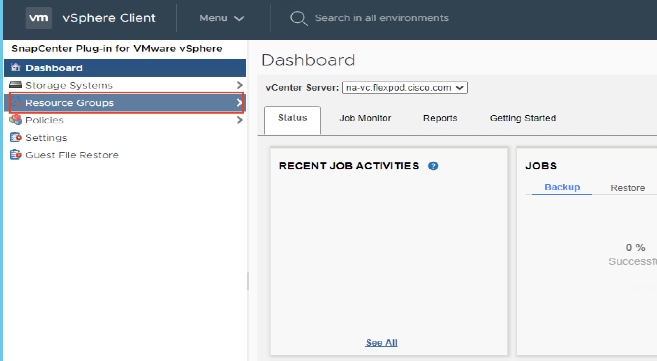Click the Storage Systems drive icon
Screen dimensions: 657x361
coord(16,85)
